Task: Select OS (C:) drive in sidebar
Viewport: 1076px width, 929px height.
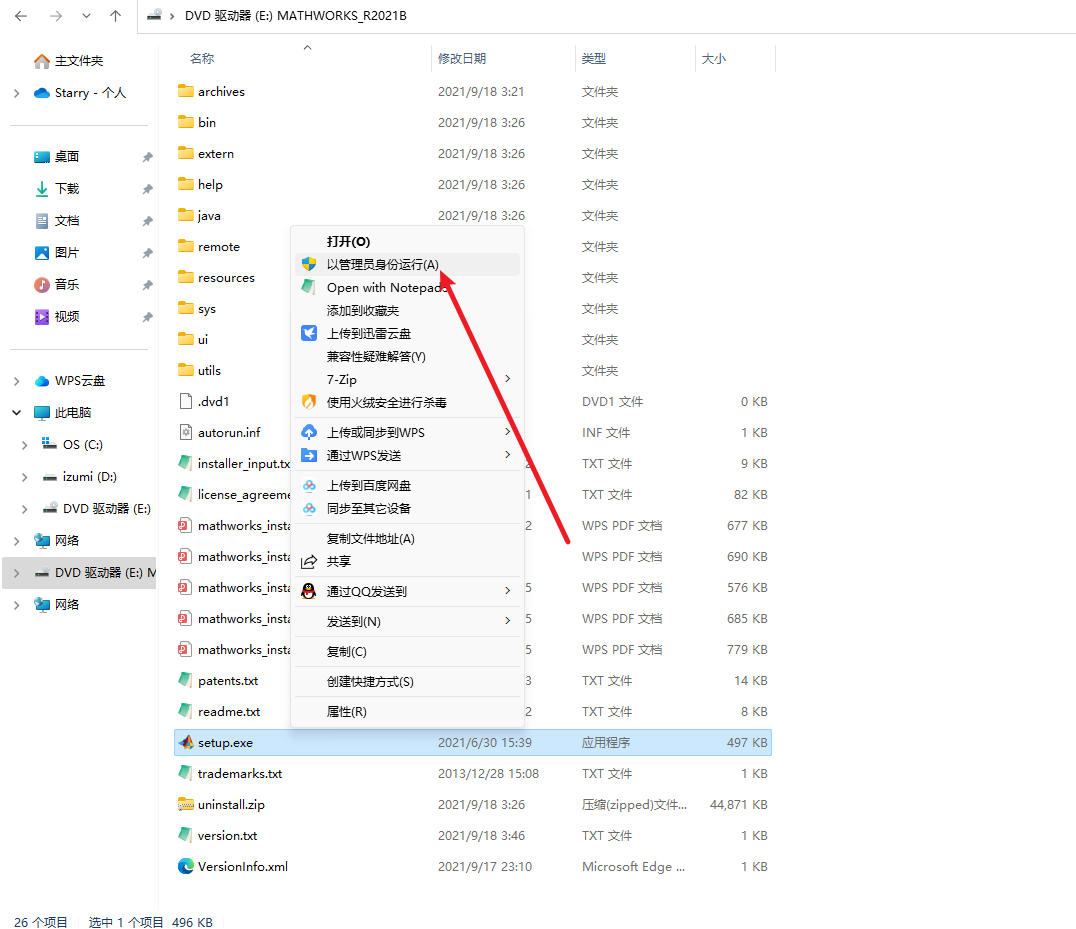Action: click(x=82, y=445)
